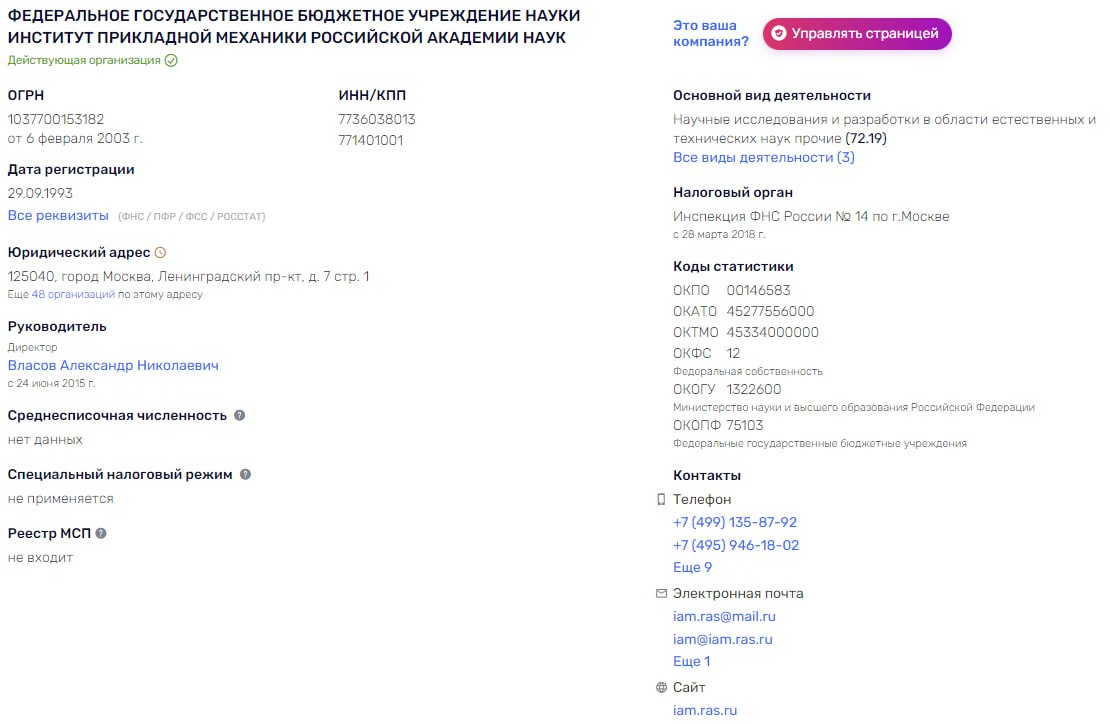This screenshot has width=1110, height=724.
Task: Call phone number +7 (499) 135-87-92
Action: point(735,522)
